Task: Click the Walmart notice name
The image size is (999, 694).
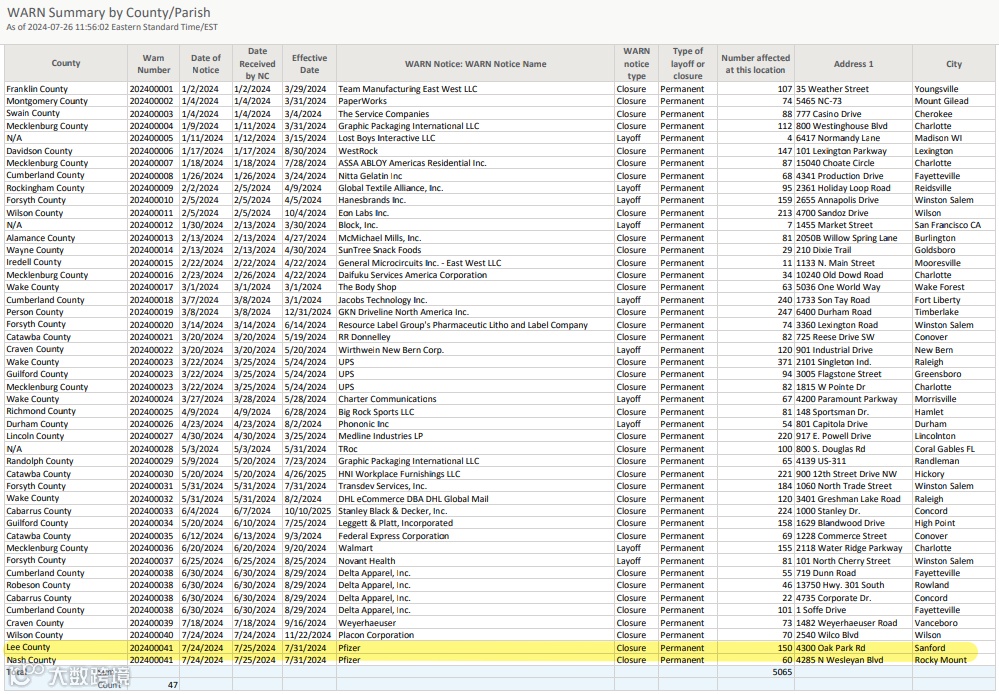Action: [x=355, y=548]
